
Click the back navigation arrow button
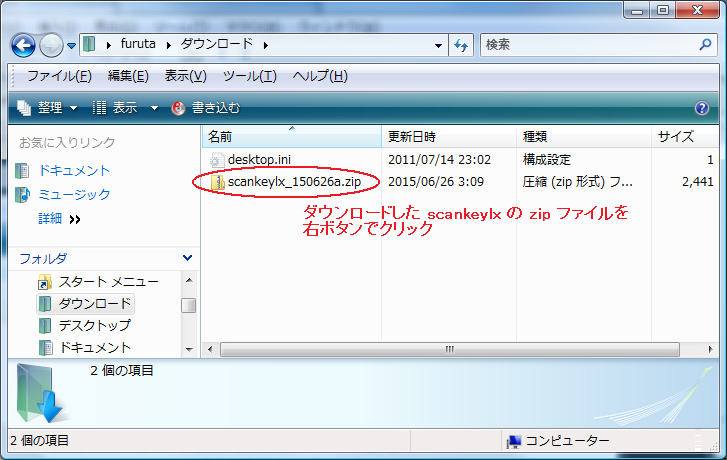coord(24,45)
